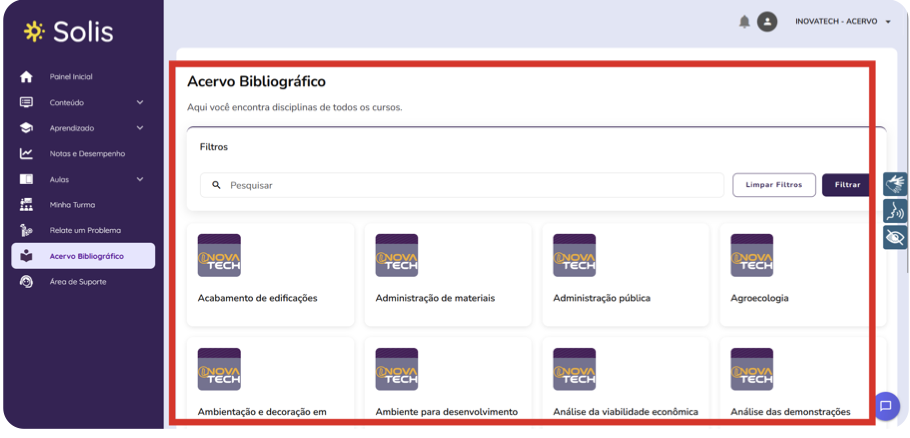Open the Ambiente para desenvolvimento thumbnail
The width and height of the screenshot is (910, 438).
pos(397,370)
